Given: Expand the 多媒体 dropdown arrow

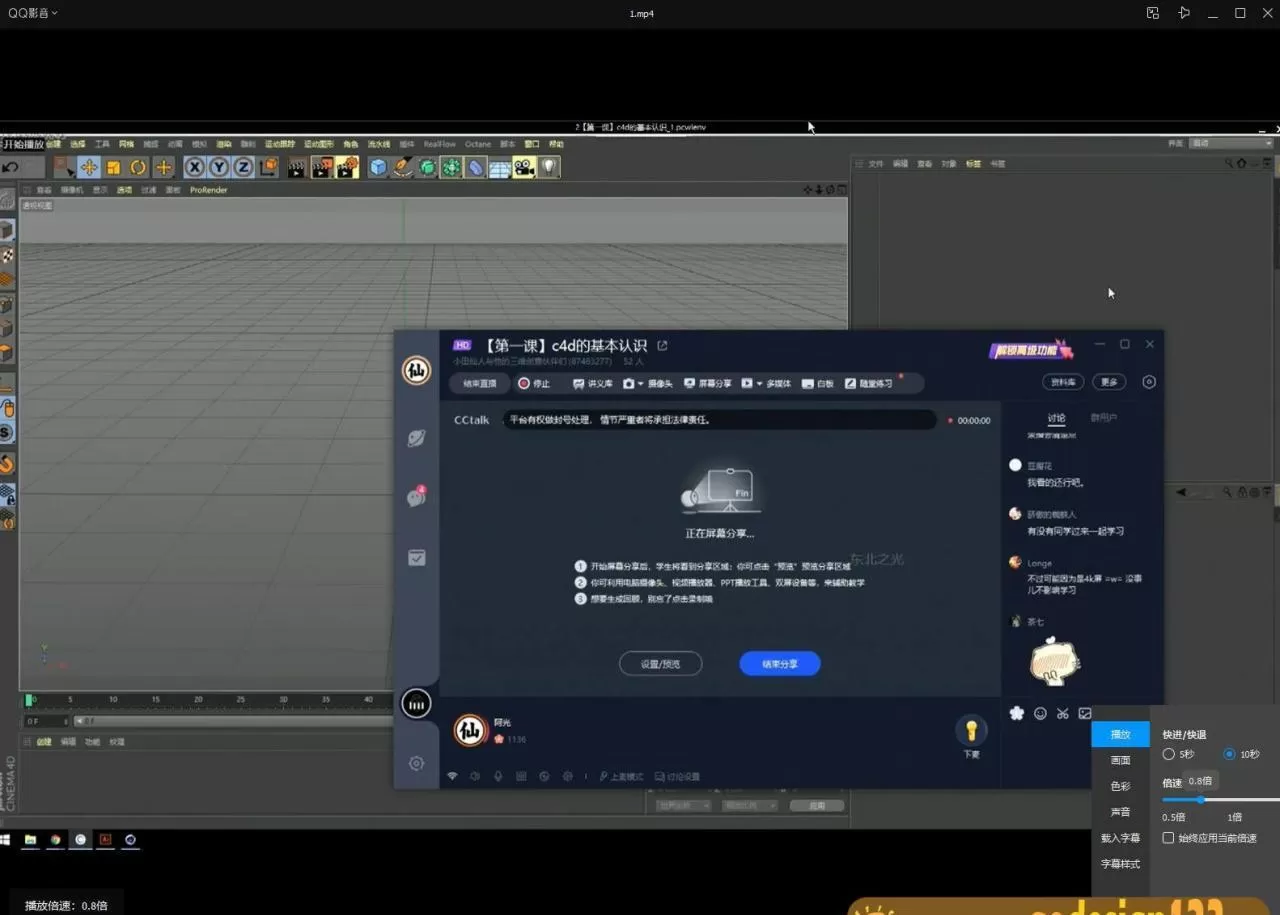Looking at the screenshot, I should coord(759,383).
